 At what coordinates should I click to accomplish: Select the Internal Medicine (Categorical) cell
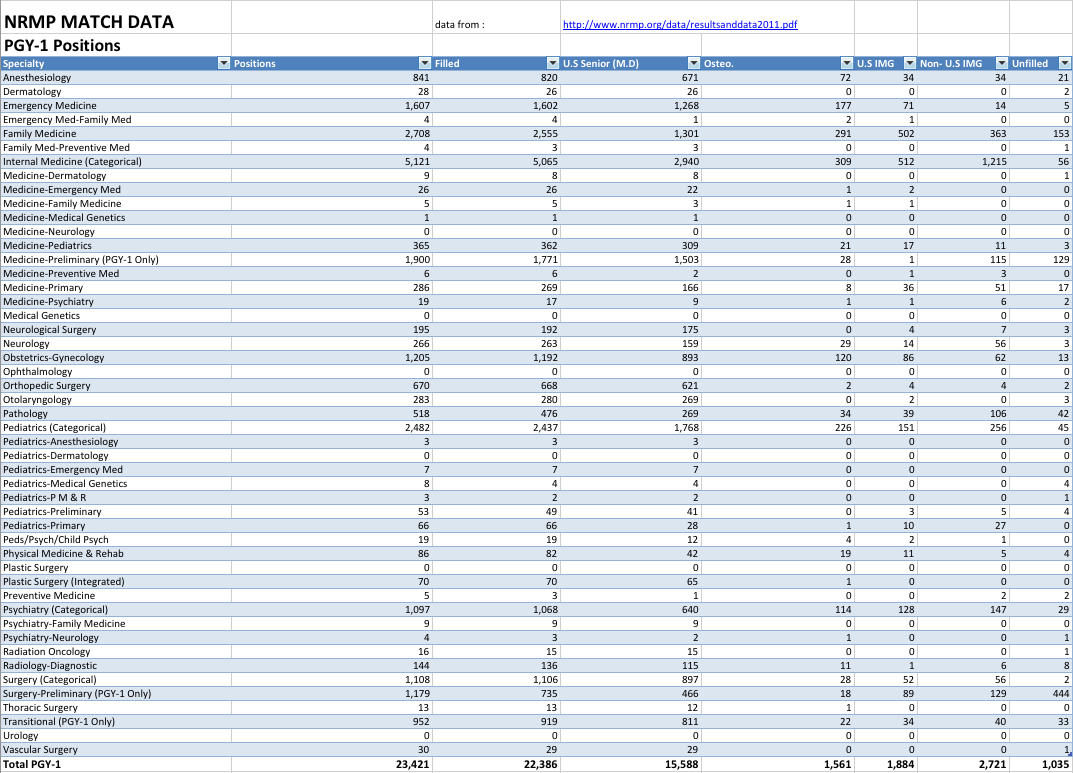click(116, 162)
